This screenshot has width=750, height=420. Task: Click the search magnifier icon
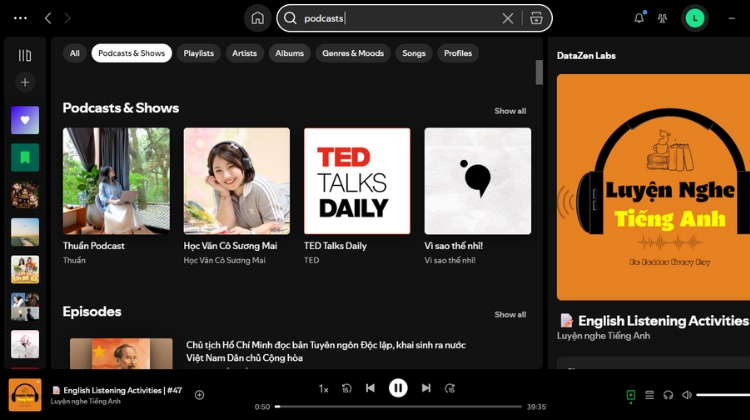point(290,18)
